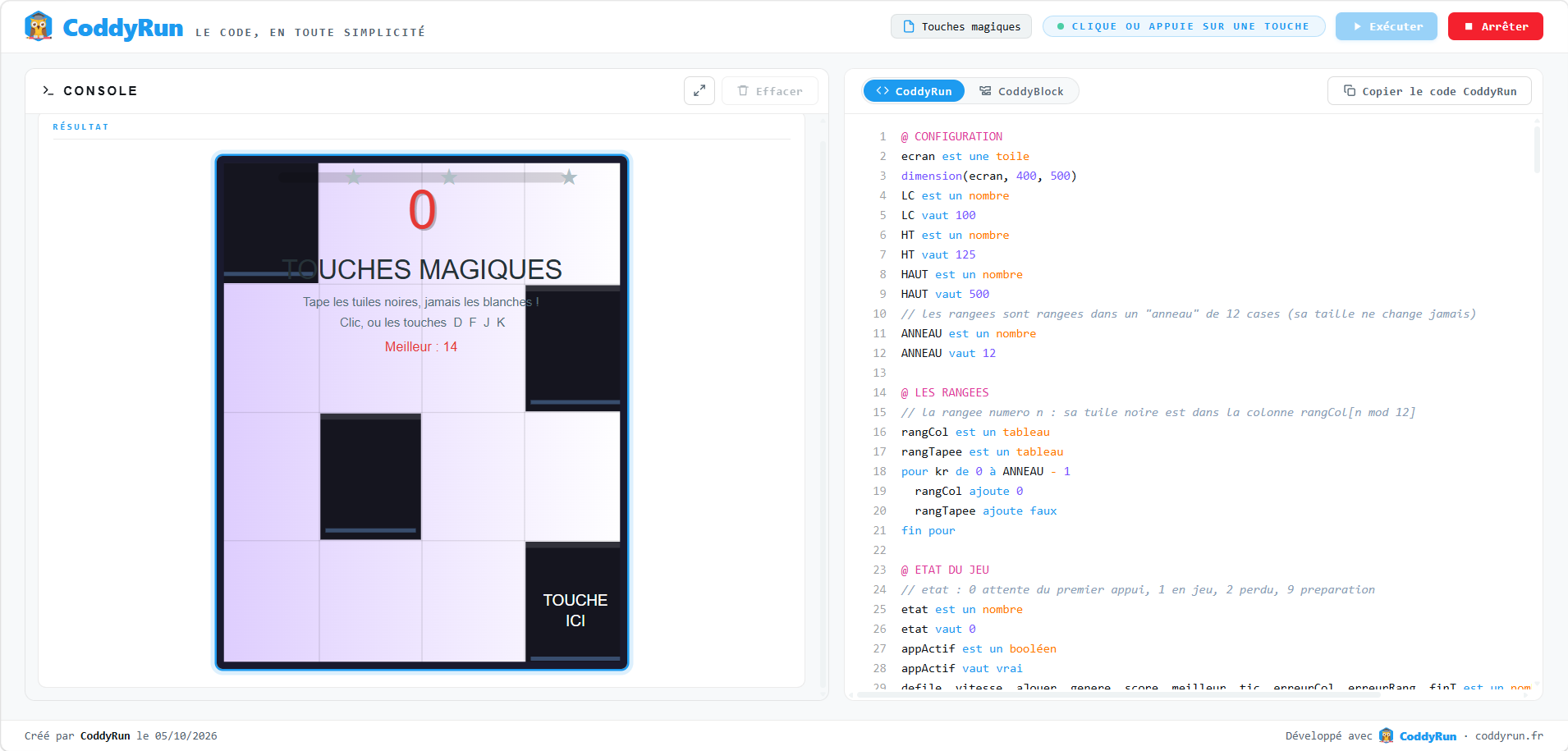
Task: Switch to the CoddyRun code tab
Action: click(914, 91)
